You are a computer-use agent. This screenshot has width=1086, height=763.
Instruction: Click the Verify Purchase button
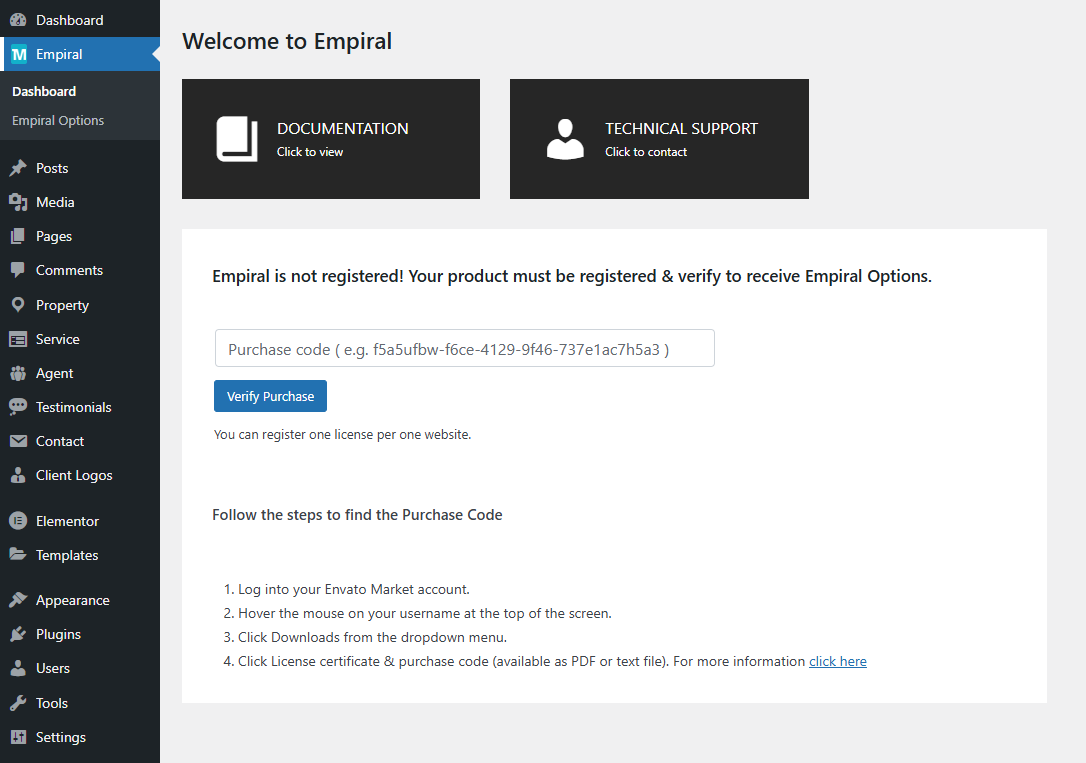pyautogui.click(x=270, y=396)
